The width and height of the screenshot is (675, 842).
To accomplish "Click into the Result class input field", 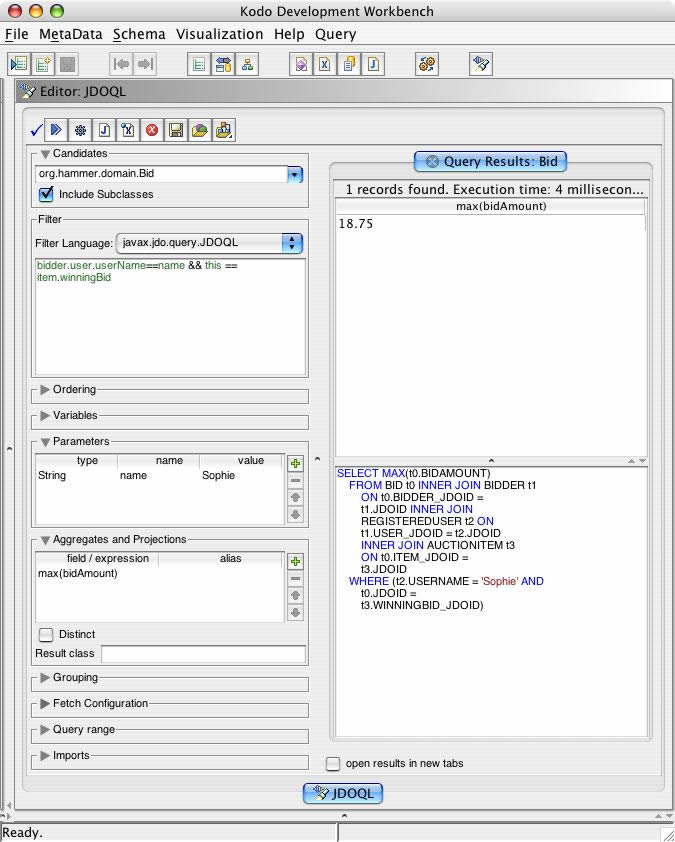I will 203,654.
